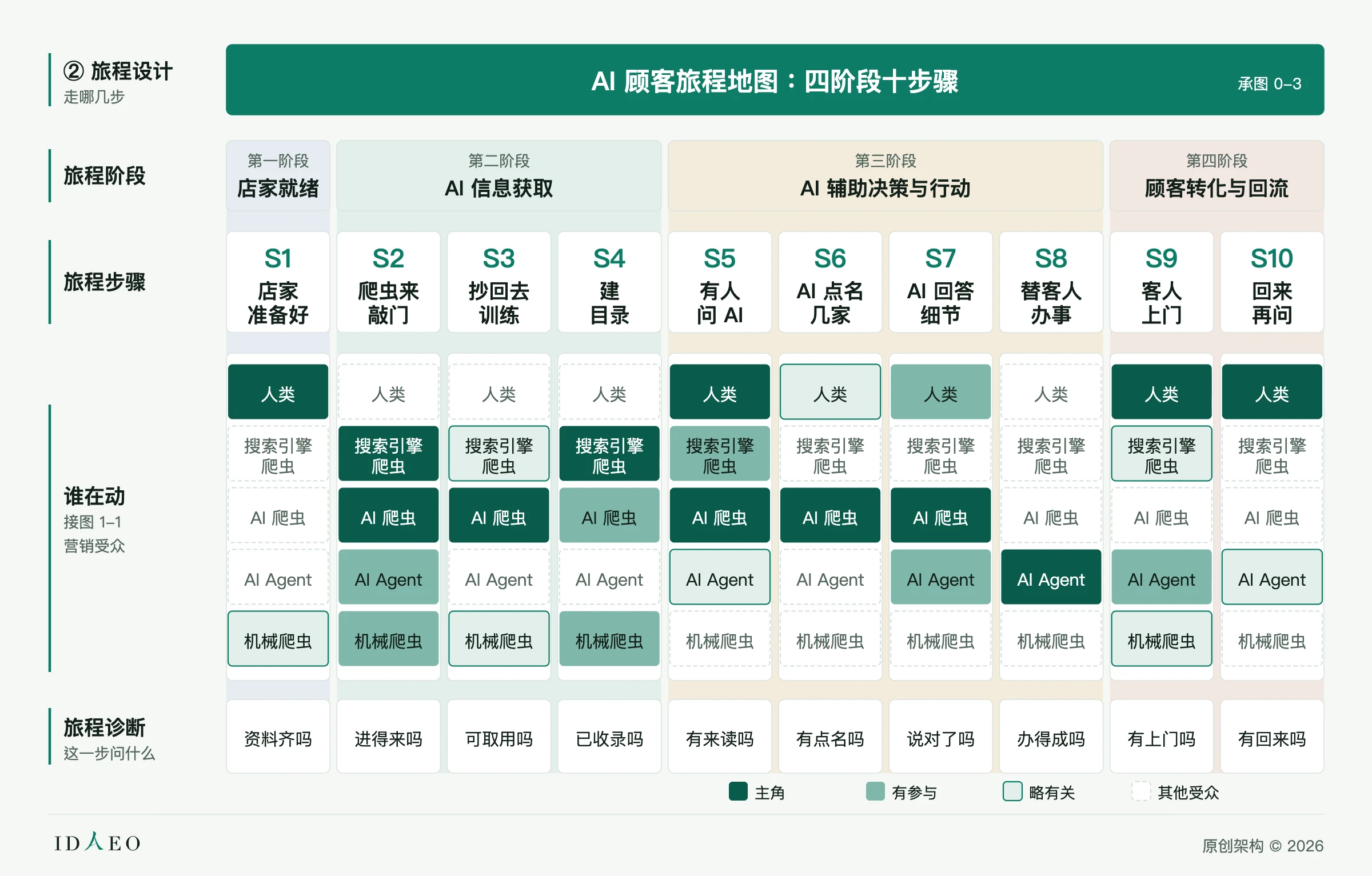Click the 谁在动 row label
This screenshot has width=1372, height=876.
coord(94,496)
